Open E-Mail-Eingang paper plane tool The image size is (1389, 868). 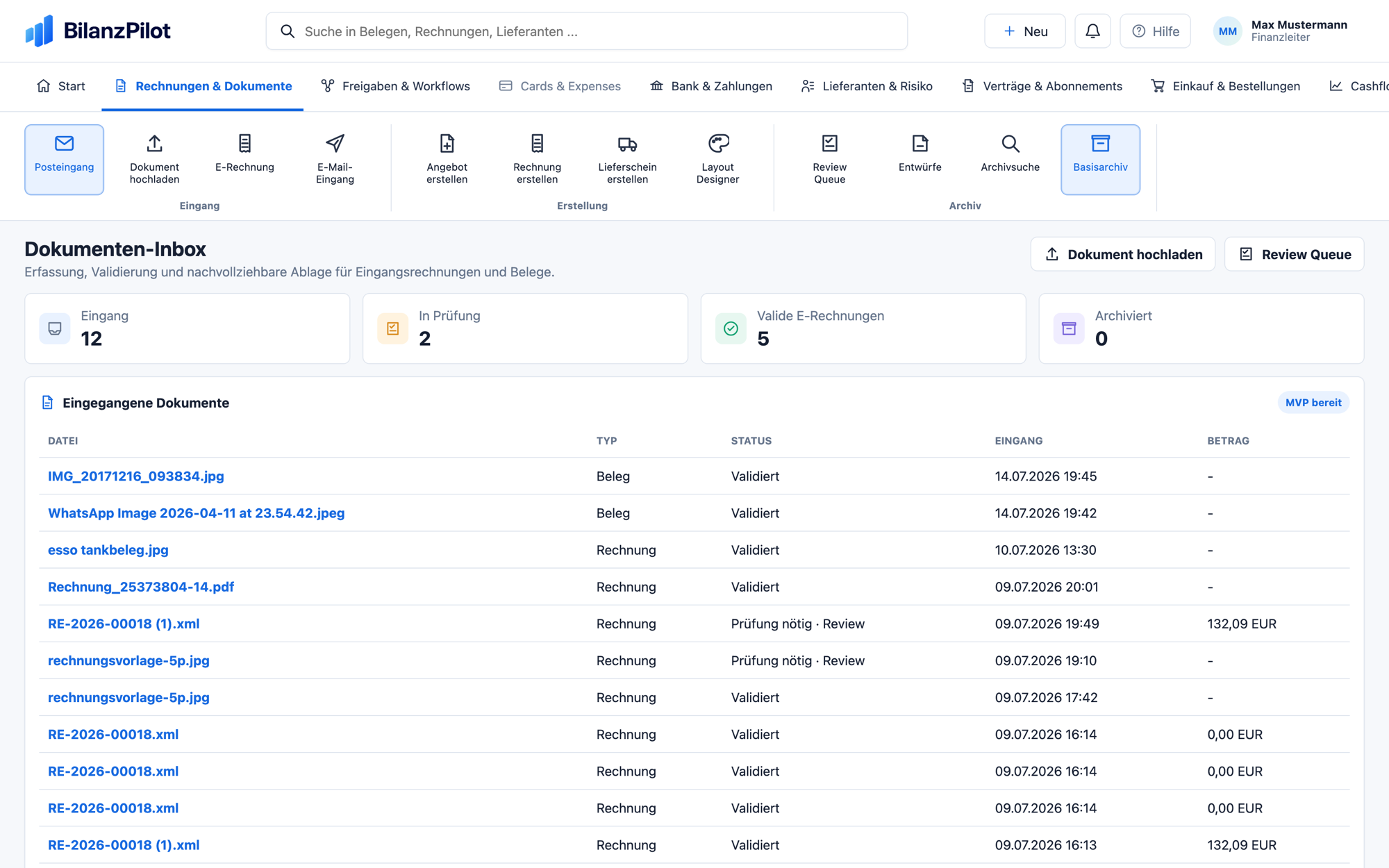pos(335,159)
